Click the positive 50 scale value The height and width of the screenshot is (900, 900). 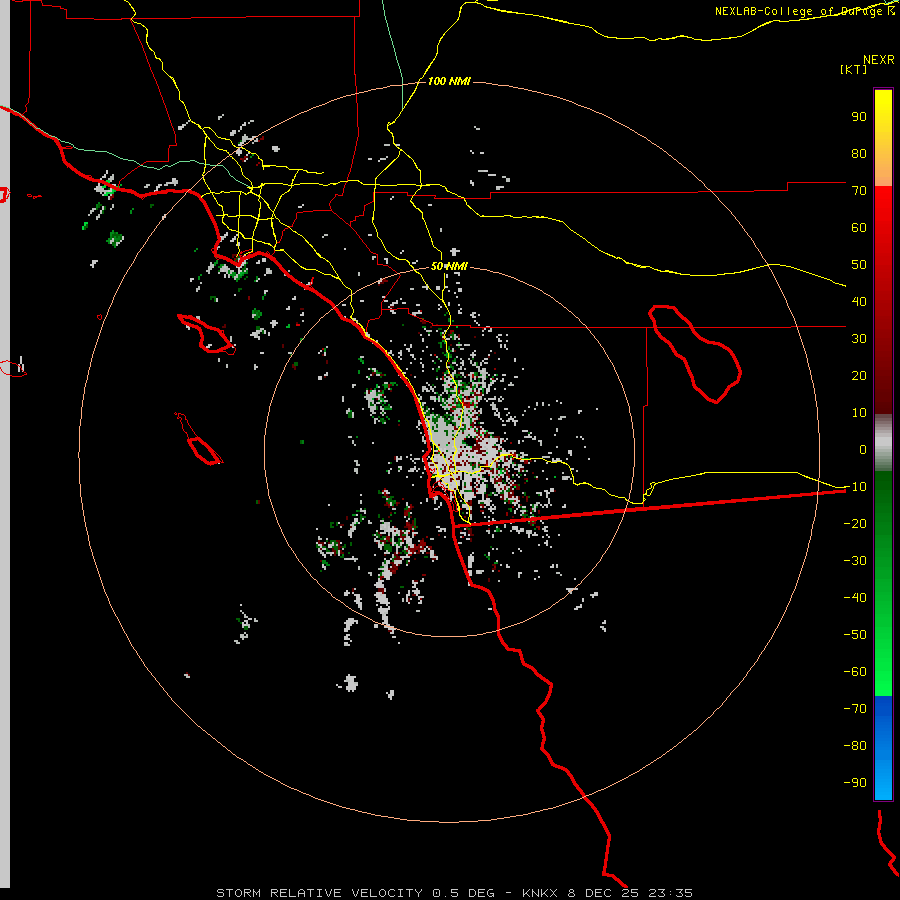[859, 265]
